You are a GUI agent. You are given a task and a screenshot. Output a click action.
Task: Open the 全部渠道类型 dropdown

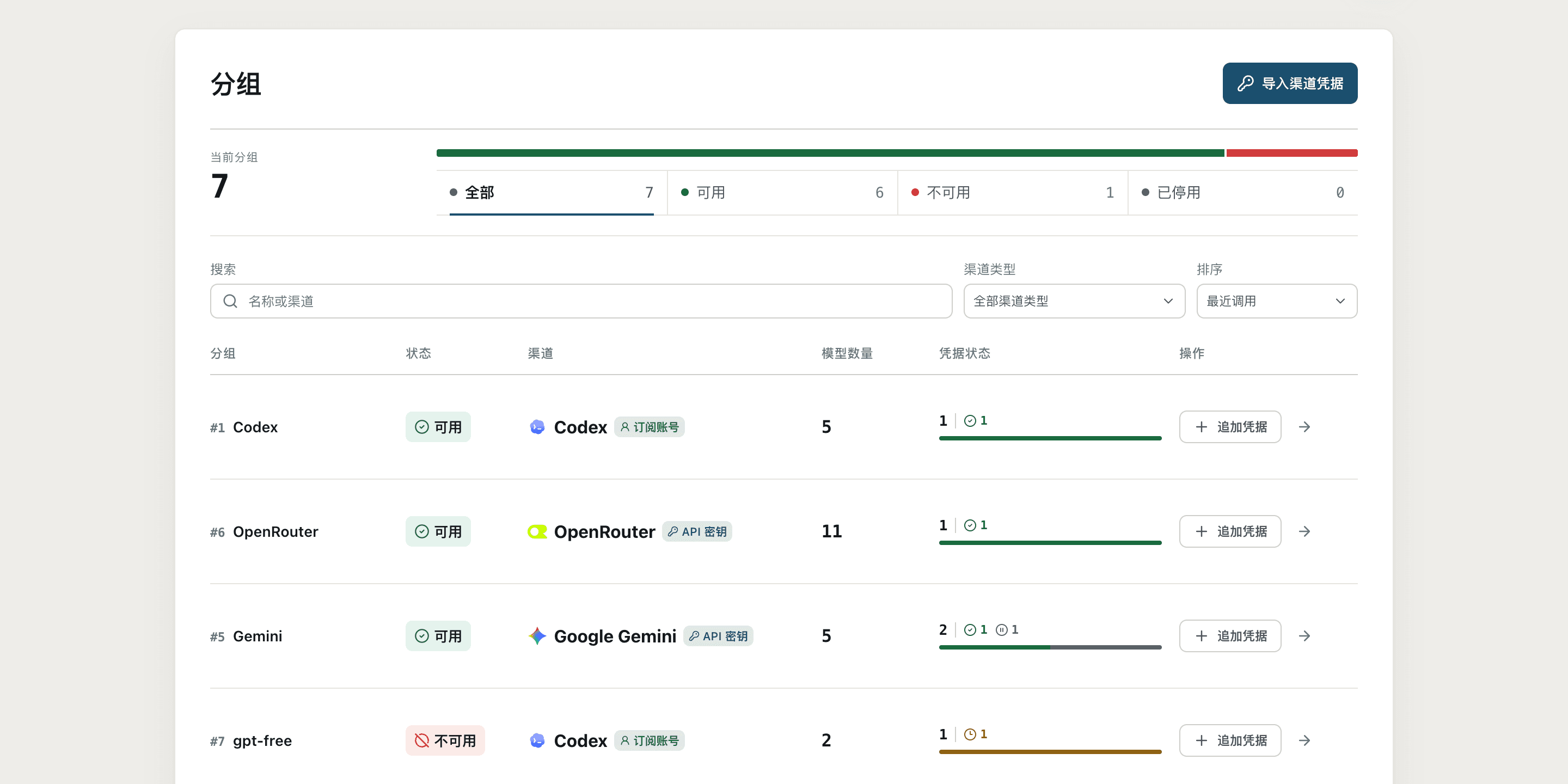pos(1074,301)
